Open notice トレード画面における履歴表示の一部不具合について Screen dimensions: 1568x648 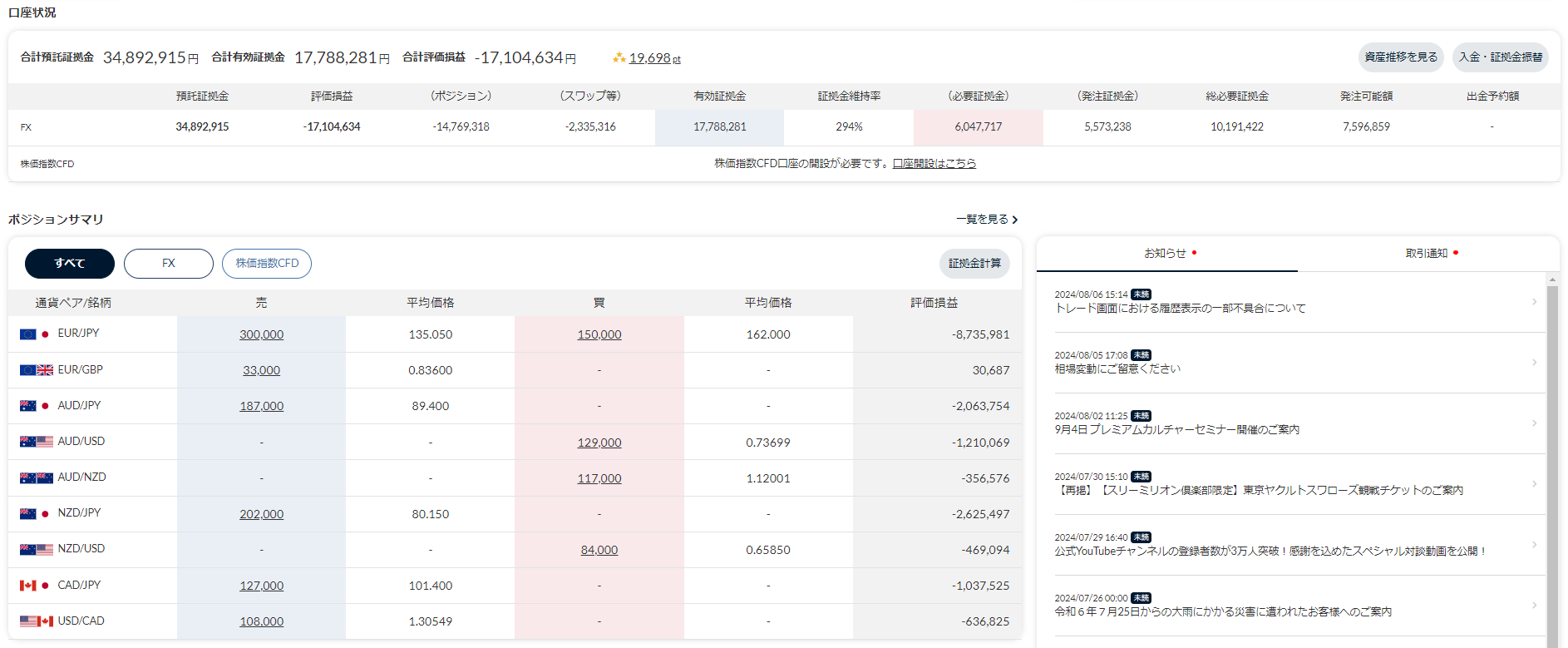(1180, 309)
